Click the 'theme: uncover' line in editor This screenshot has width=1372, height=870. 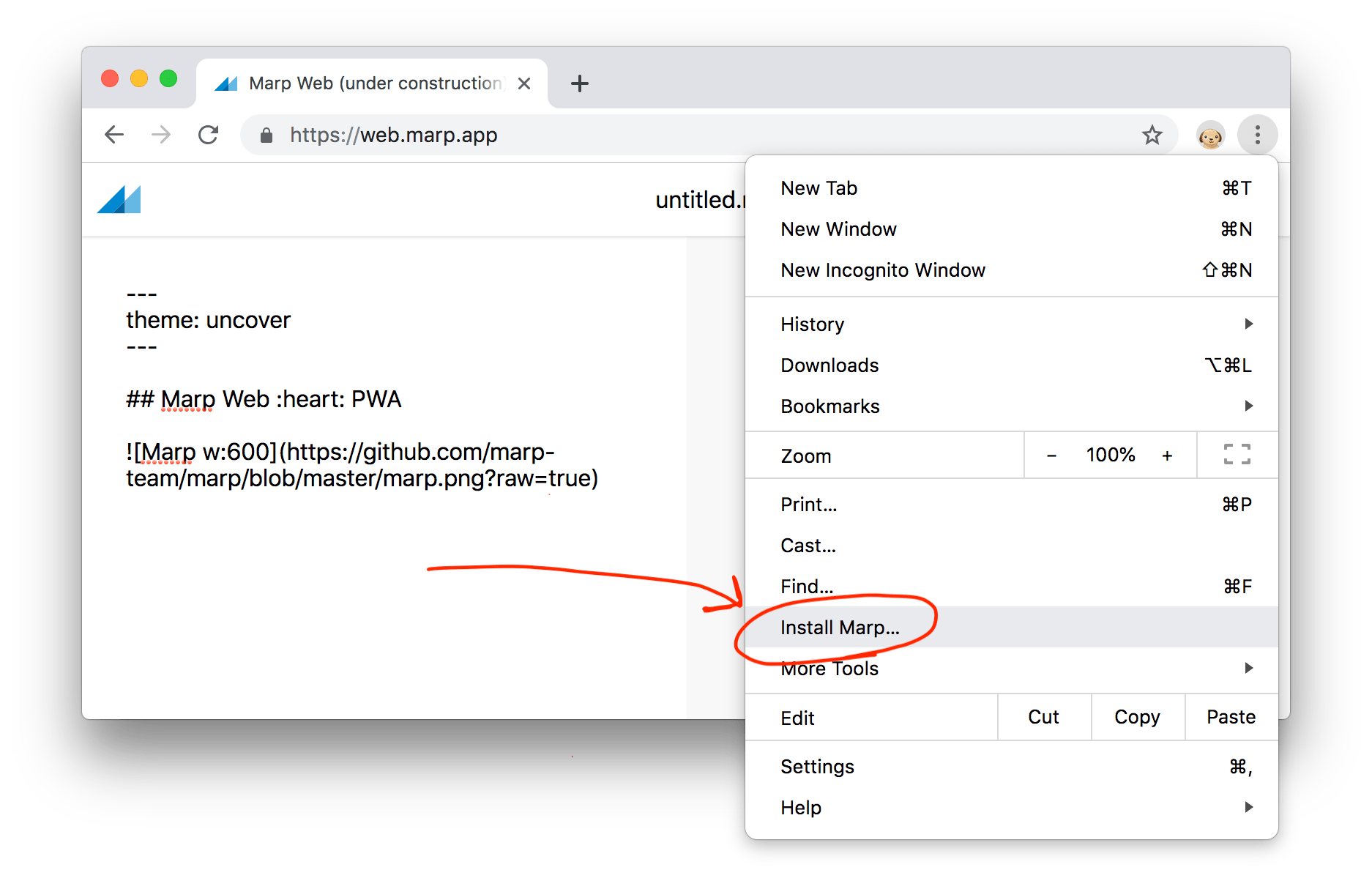pos(208,320)
